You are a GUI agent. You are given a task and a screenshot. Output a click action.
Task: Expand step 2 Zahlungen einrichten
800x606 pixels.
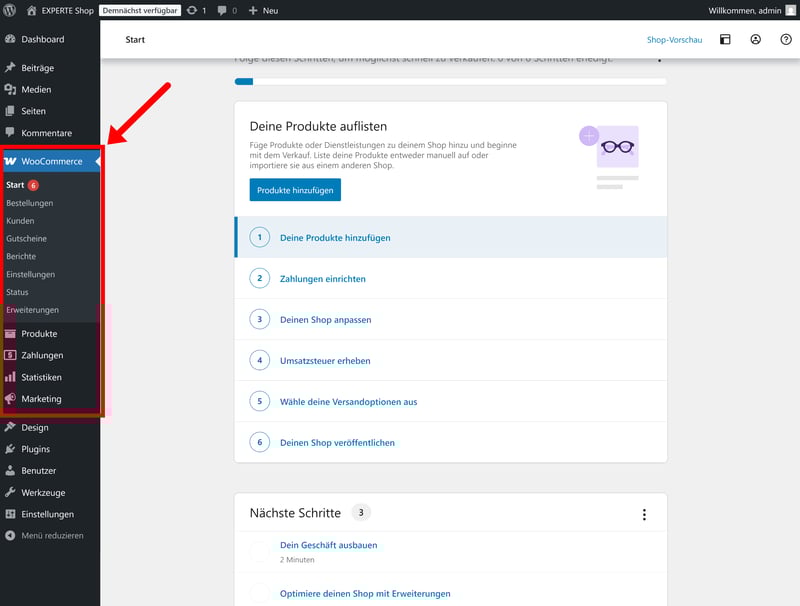coord(322,279)
